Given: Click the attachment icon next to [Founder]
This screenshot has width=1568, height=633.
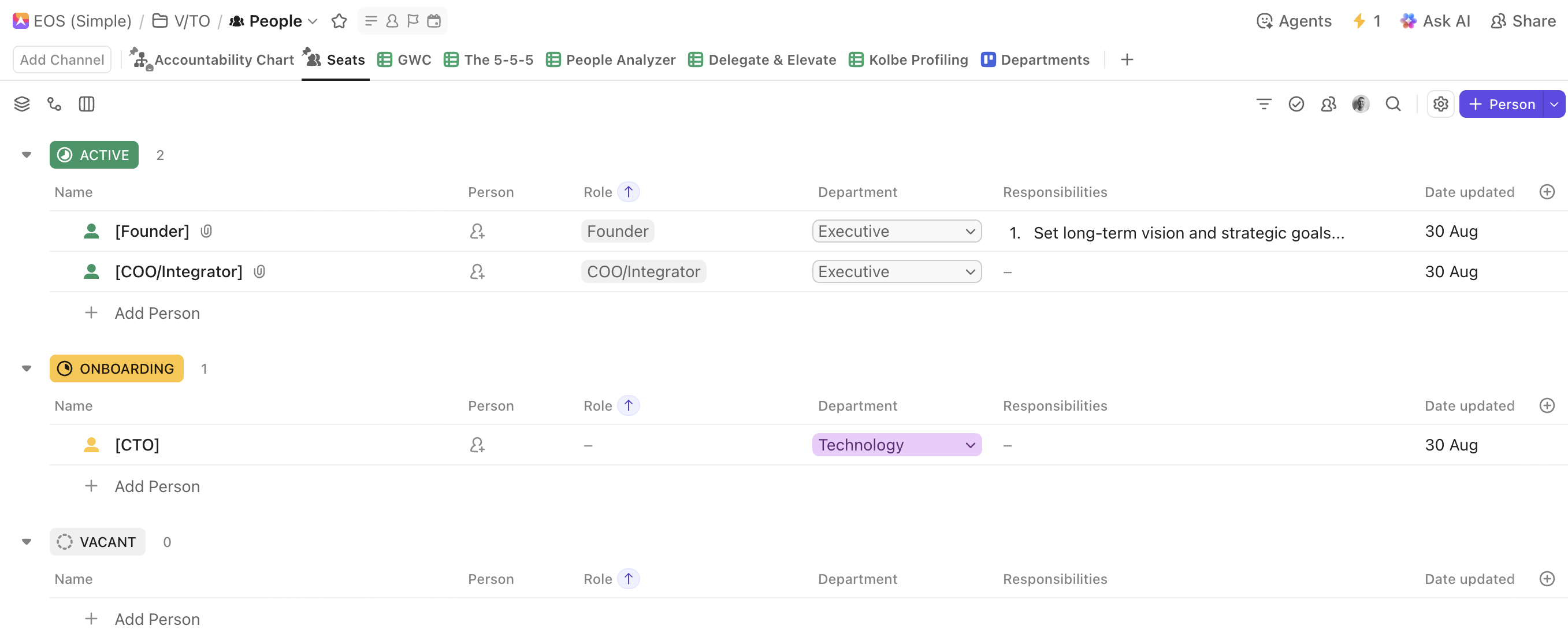Looking at the screenshot, I should (x=206, y=231).
